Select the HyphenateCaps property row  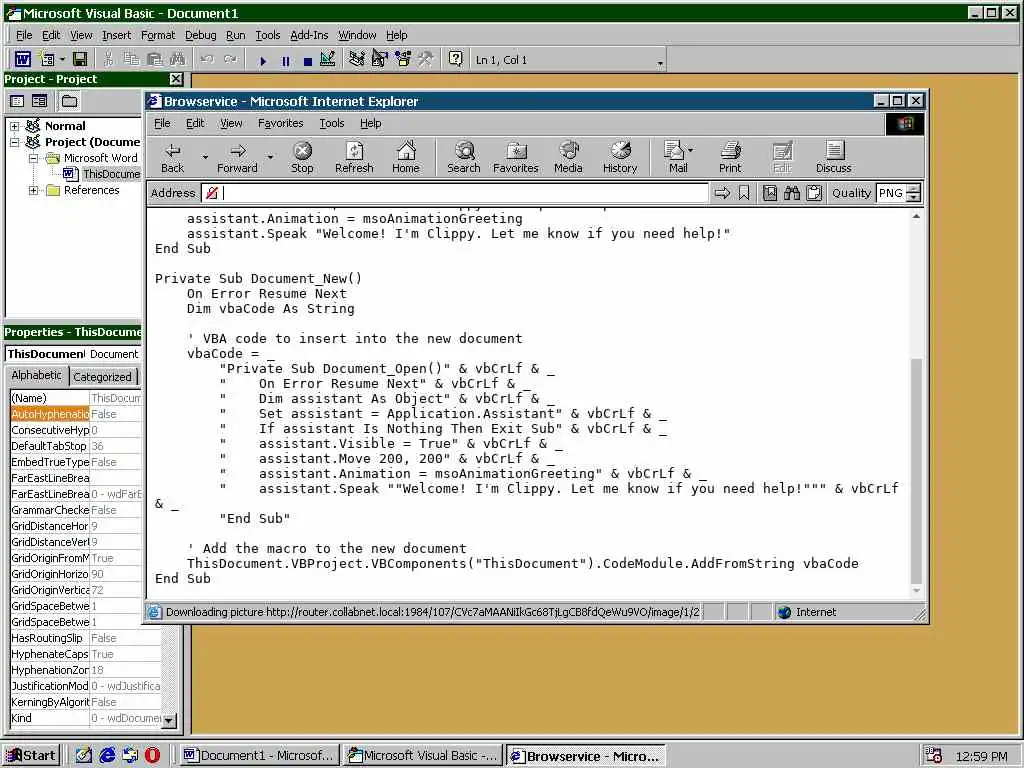pyautogui.click(x=86, y=654)
